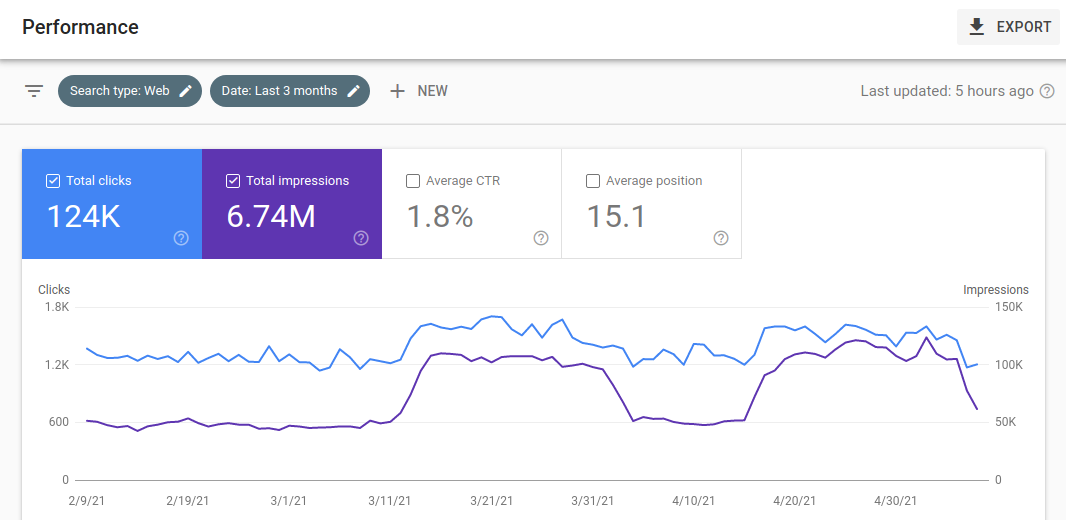Click the EXPORT button

pos(1008,27)
